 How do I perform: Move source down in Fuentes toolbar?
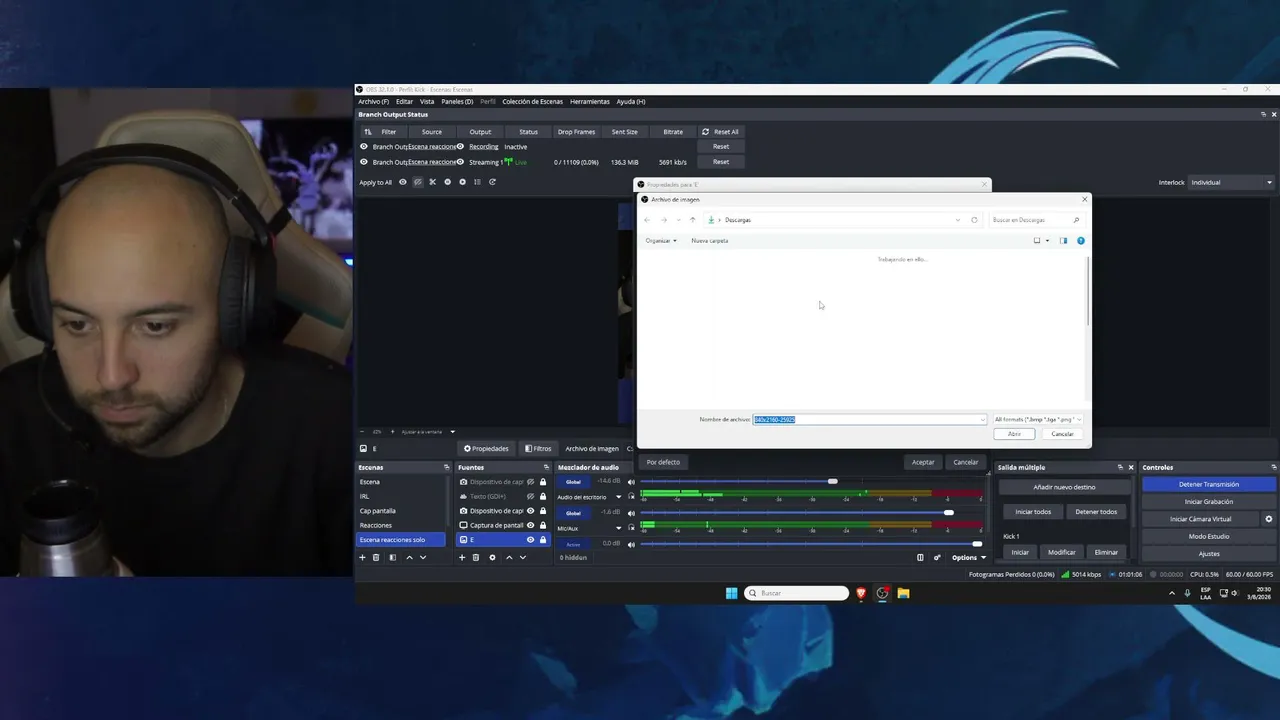point(523,557)
